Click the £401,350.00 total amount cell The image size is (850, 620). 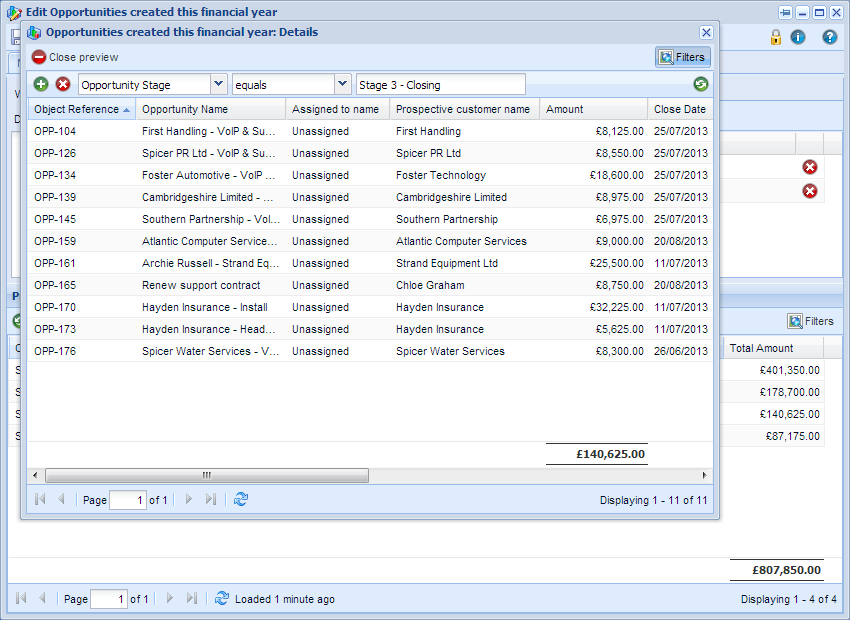tap(789, 370)
